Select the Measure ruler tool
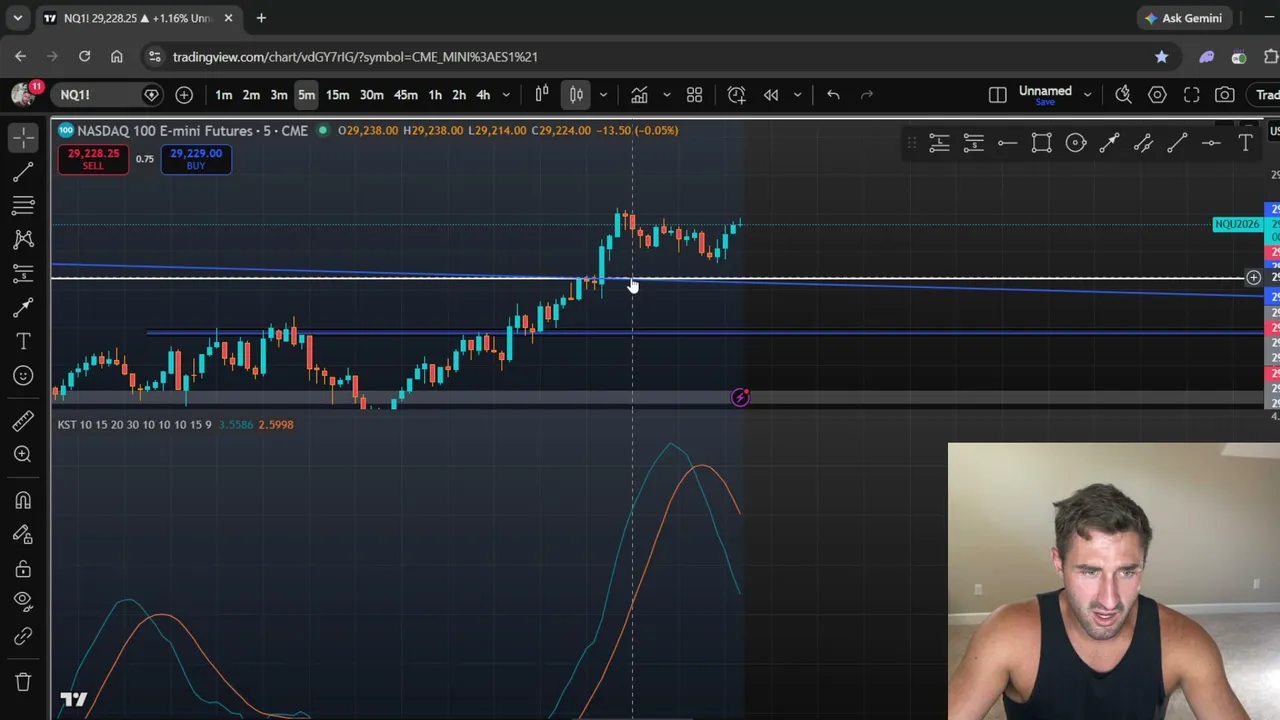 click(x=23, y=421)
